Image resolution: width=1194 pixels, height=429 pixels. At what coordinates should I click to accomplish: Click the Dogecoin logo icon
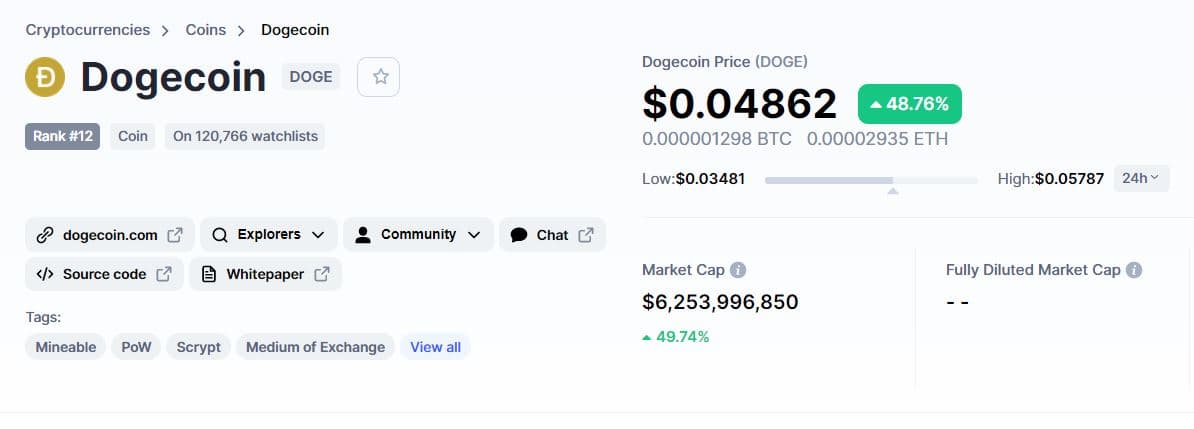click(45, 78)
